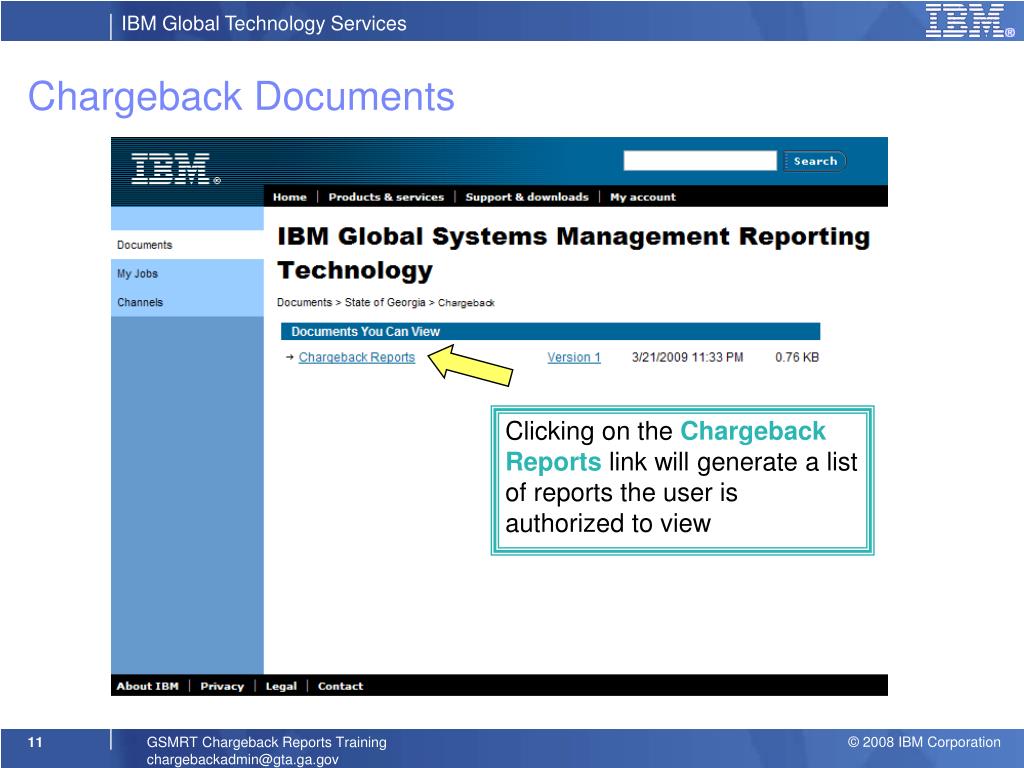Click the chargebackadmin@gta.ga.gov email text
The image size is (1024, 768).
242,760
